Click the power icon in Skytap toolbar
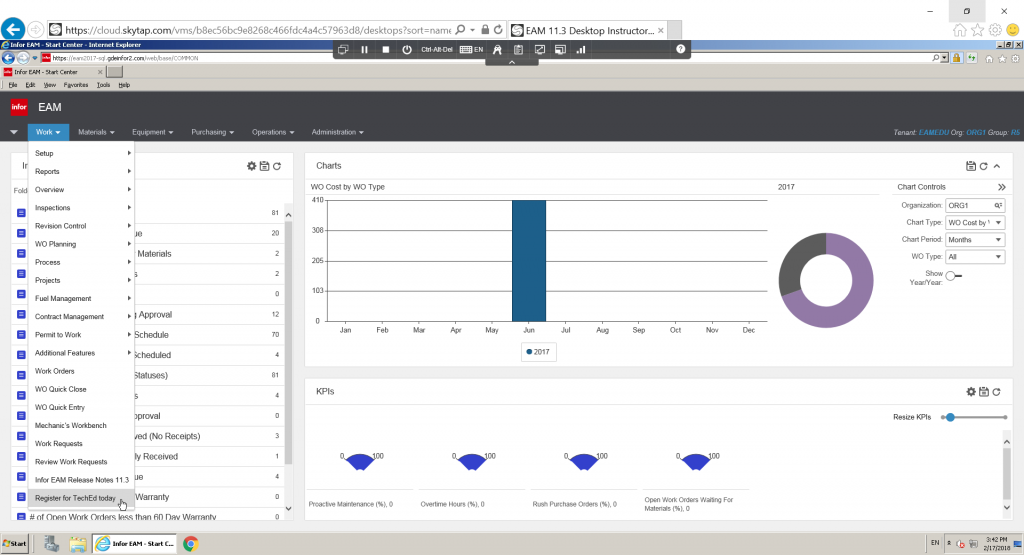1024x555 pixels. click(407, 50)
